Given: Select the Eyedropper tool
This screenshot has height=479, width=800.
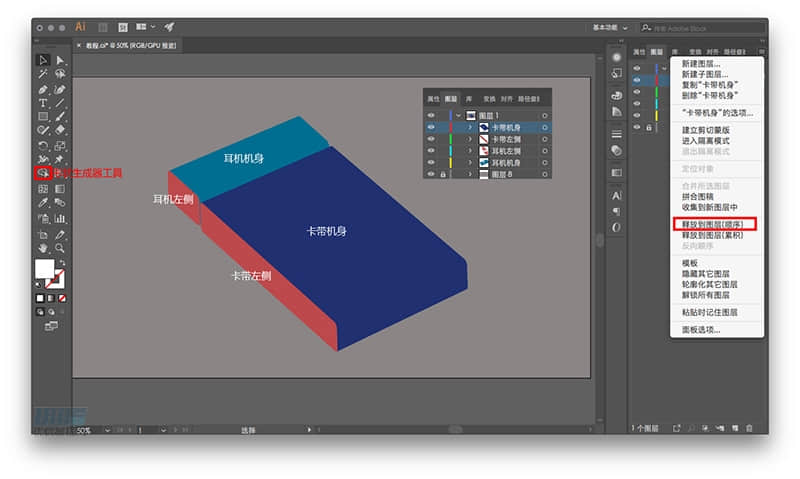Looking at the screenshot, I should click(43, 203).
